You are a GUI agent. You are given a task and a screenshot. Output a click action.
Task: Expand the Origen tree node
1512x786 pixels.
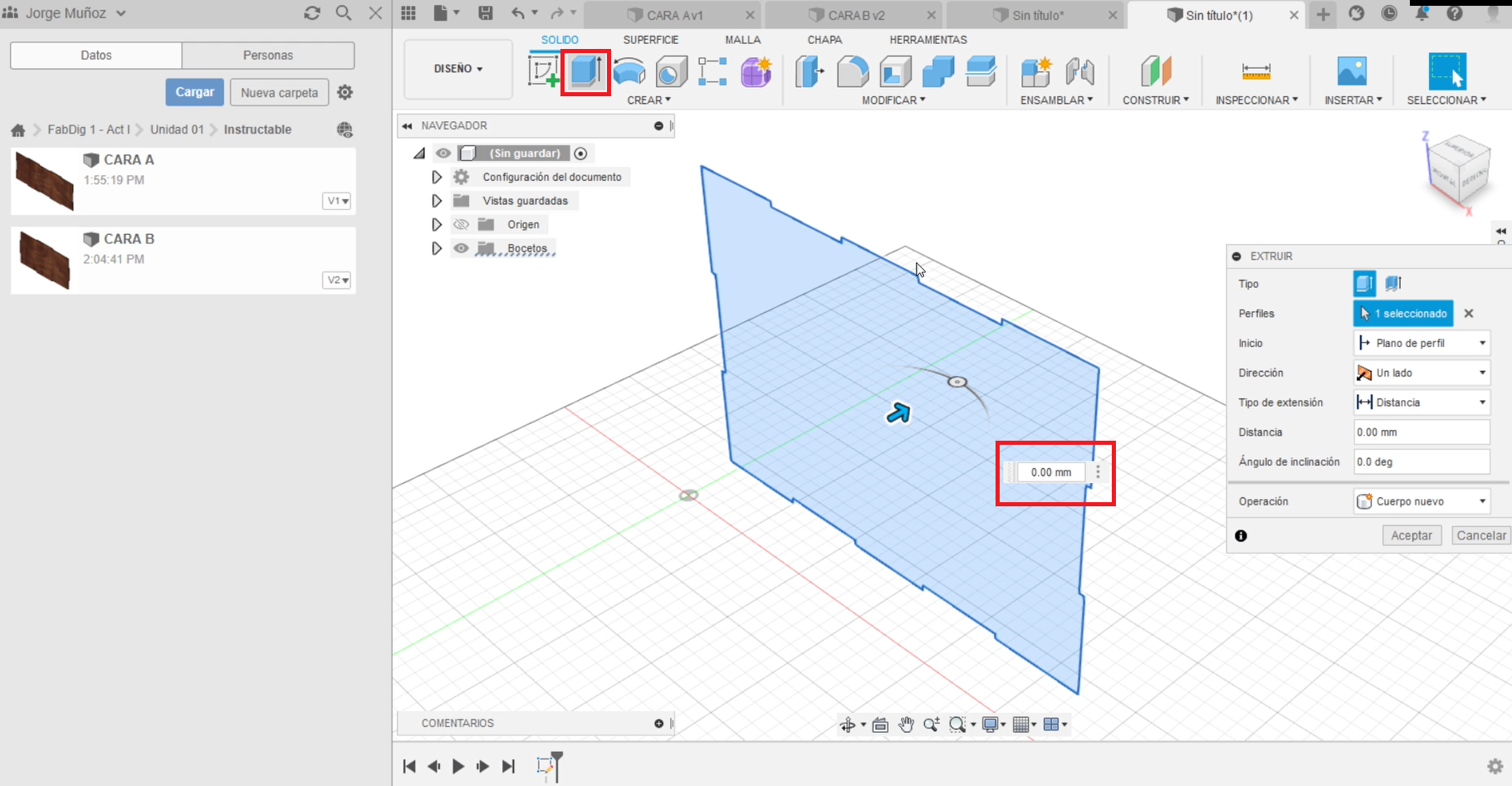point(437,225)
